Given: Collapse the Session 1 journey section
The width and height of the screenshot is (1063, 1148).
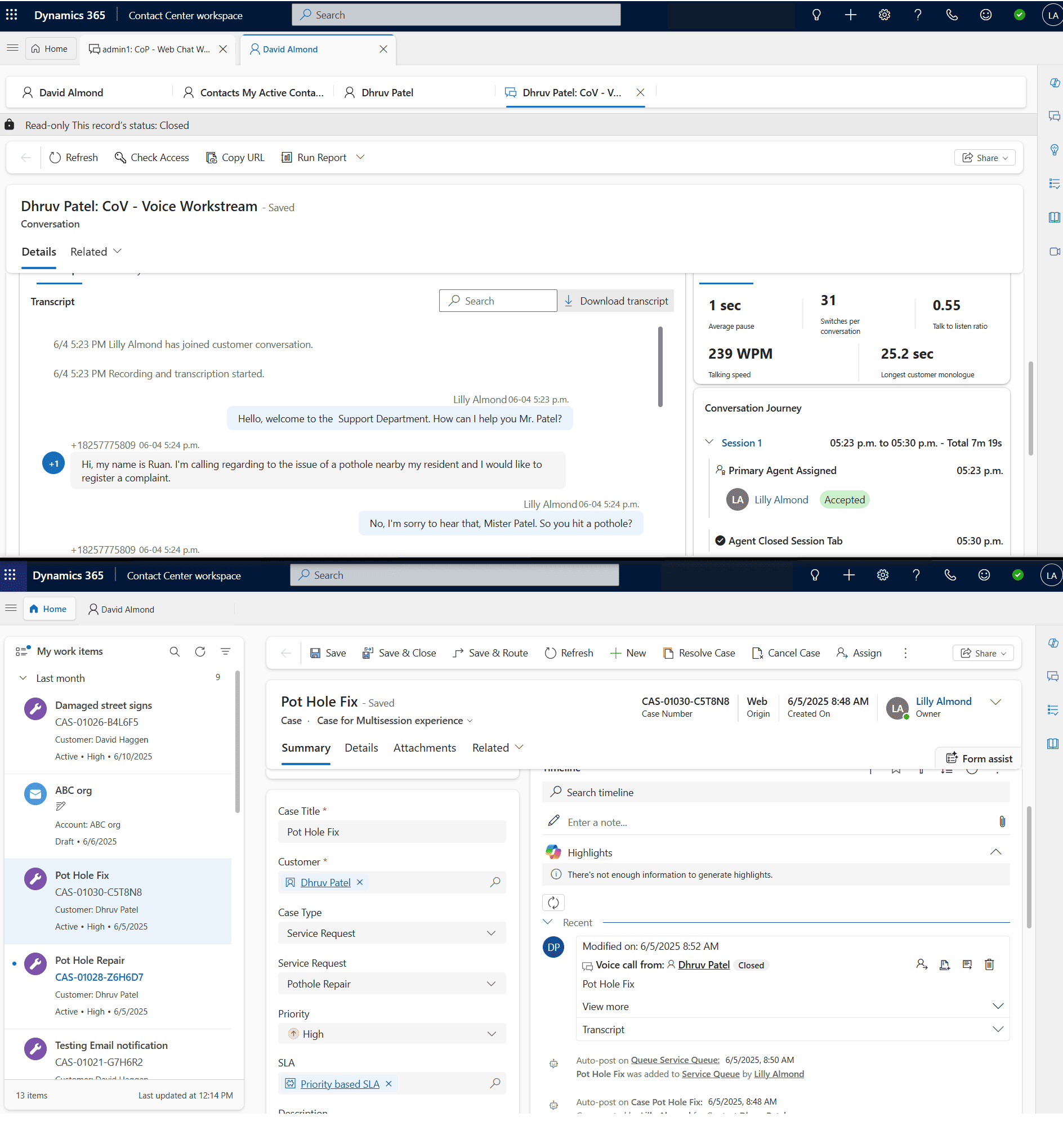Looking at the screenshot, I should [709, 443].
